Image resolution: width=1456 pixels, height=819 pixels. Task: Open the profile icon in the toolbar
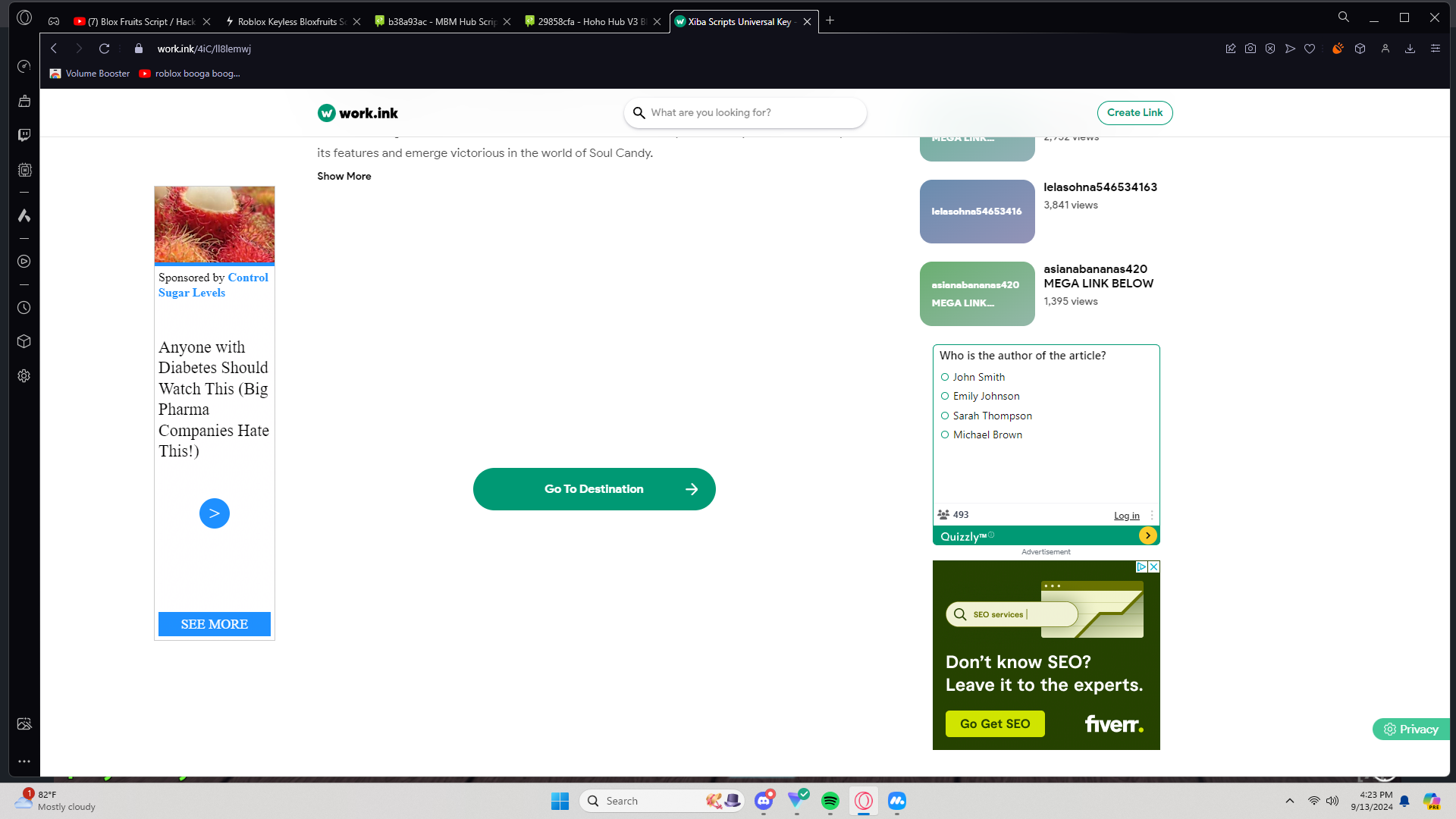tap(1385, 49)
